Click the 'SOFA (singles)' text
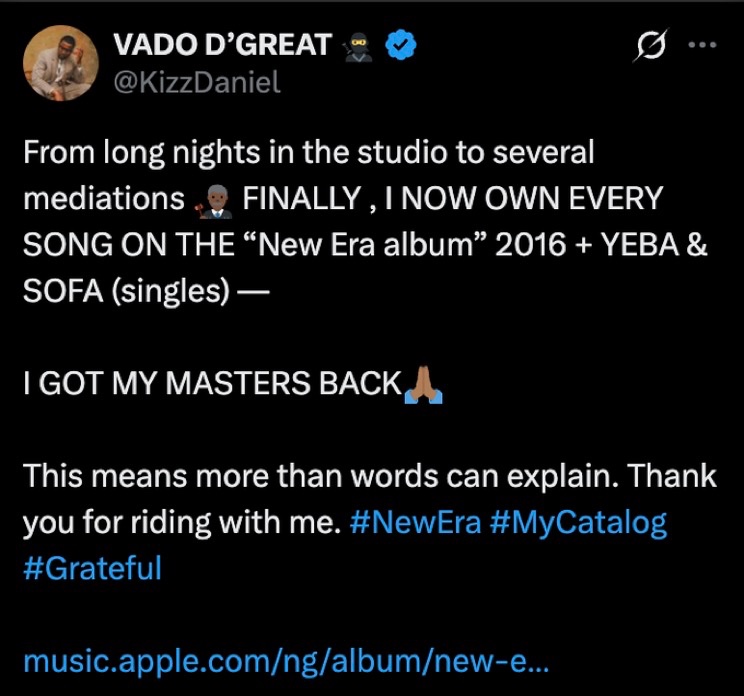This screenshot has width=744, height=696. point(127,291)
